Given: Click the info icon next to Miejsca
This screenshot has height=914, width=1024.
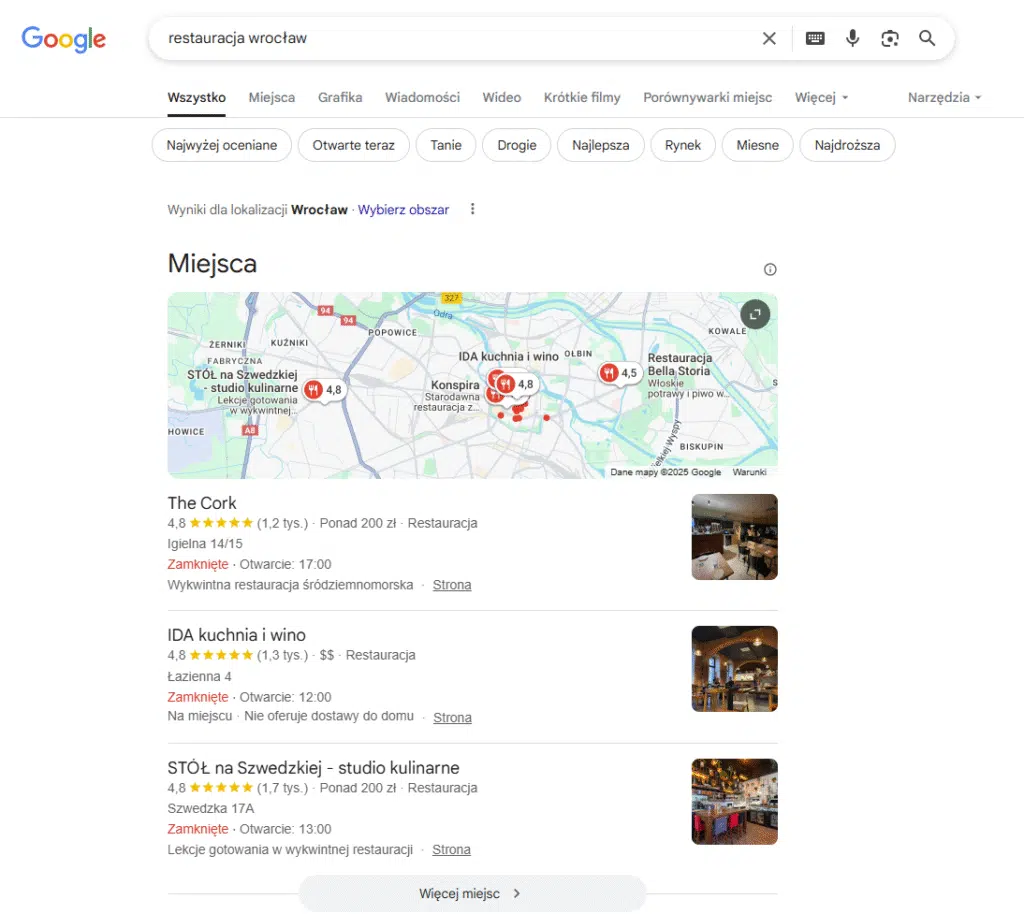Looking at the screenshot, I should (769, 269).
